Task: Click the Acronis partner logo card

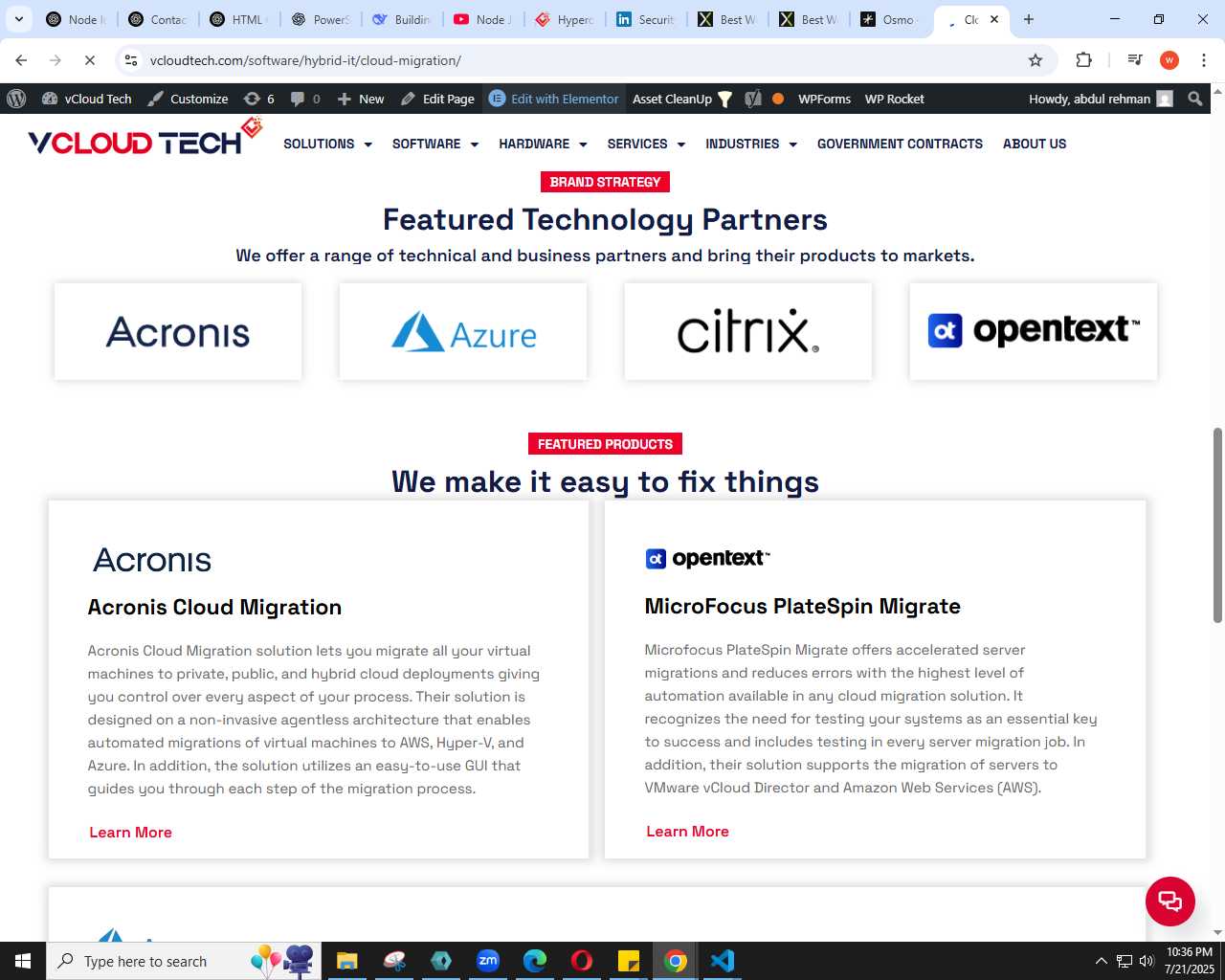Action: click(178, 331)
